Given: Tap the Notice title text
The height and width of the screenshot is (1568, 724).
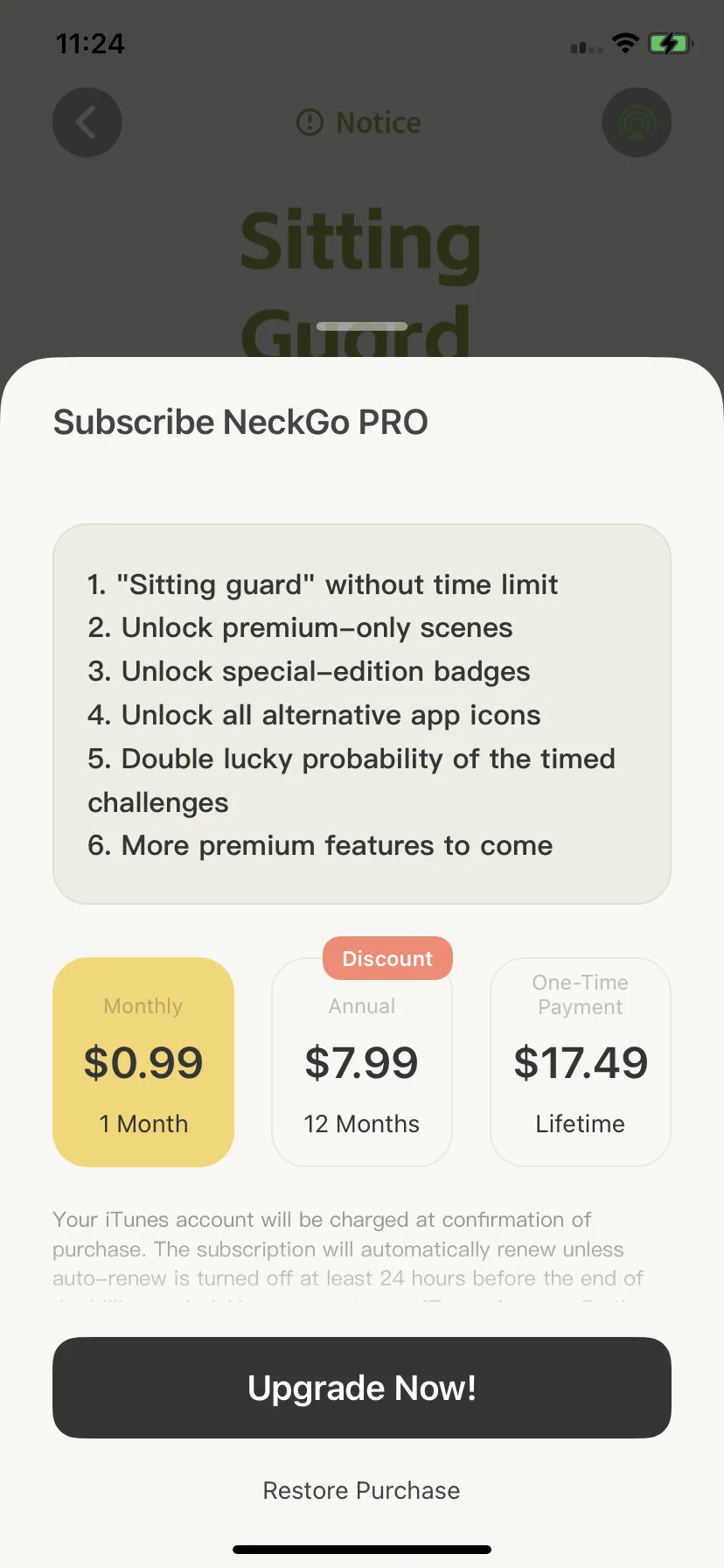Looking at the screenshot, I should (x=379, y=122).
